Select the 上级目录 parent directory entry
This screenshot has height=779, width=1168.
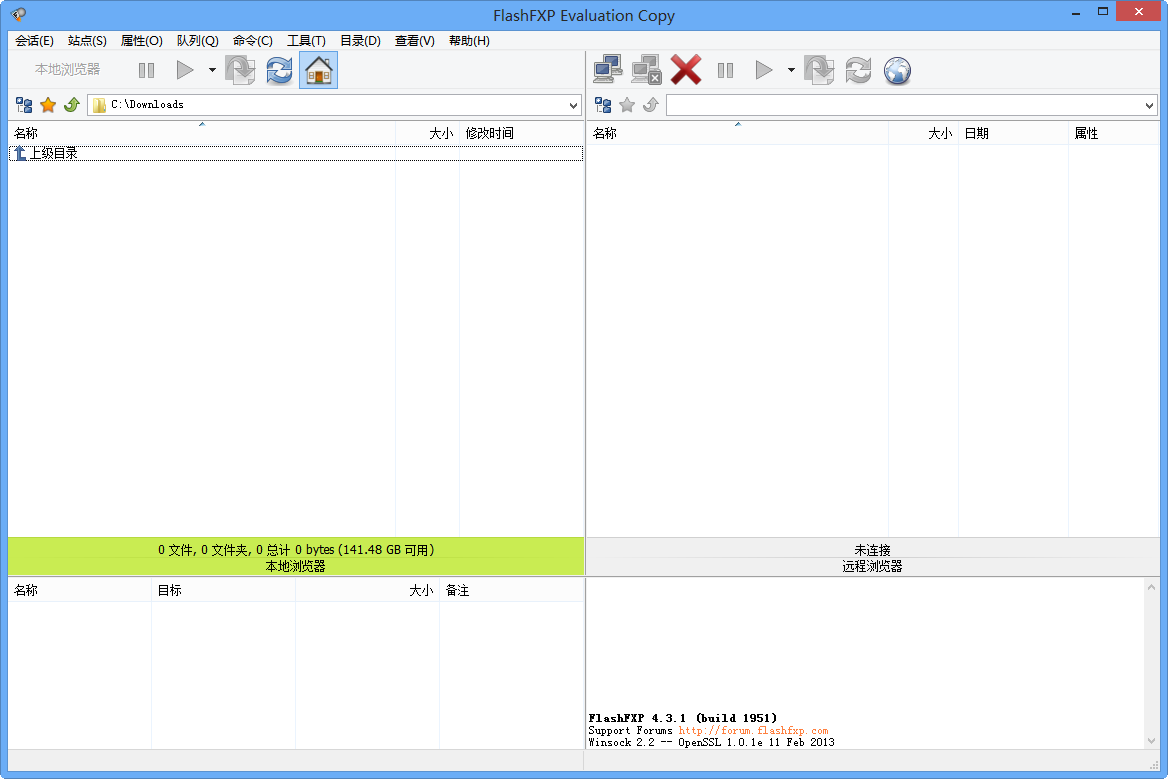tap(53, 153)
